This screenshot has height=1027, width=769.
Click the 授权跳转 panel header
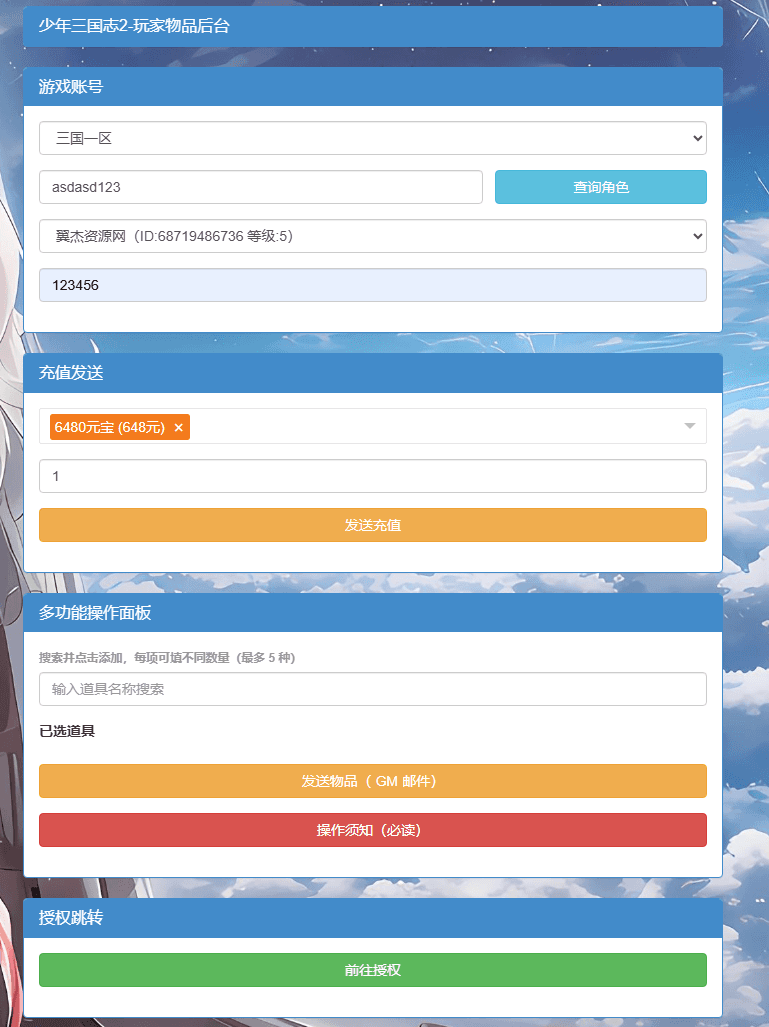click(373, 918)
